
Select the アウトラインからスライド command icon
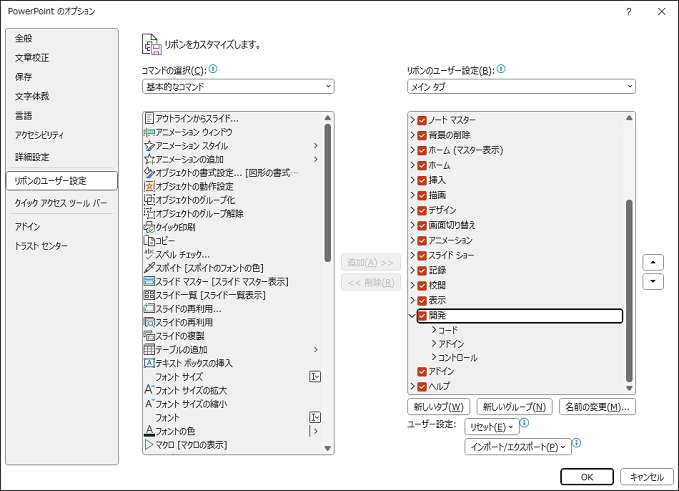pyautogui.click(x=149, y=118)
